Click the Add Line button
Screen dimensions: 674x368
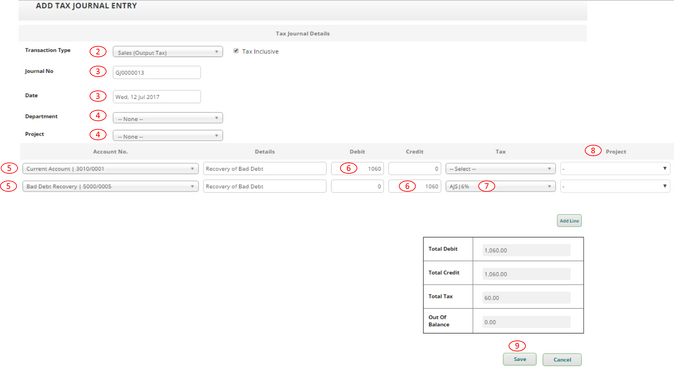click(569, 221)
